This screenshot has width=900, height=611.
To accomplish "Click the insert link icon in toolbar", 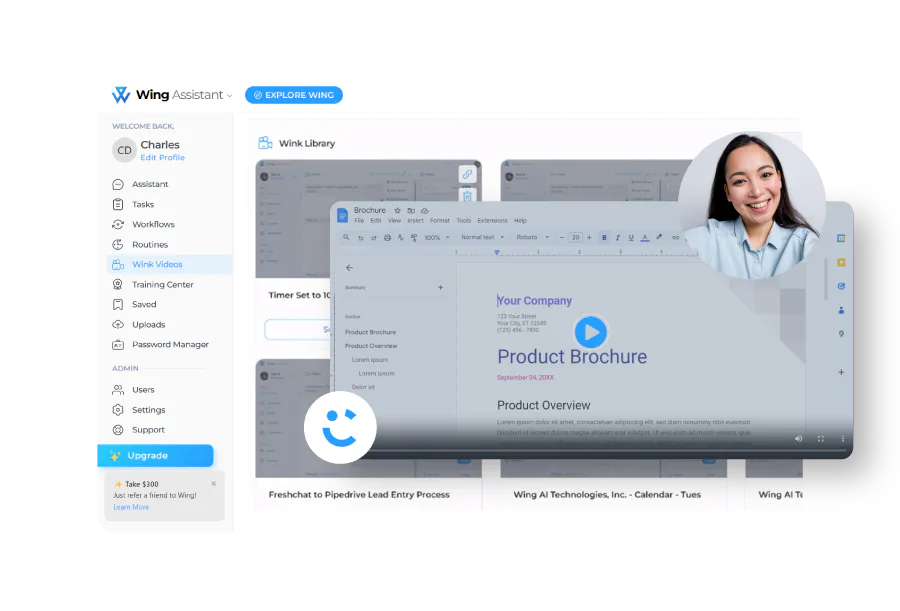I will tap(676, 237).
